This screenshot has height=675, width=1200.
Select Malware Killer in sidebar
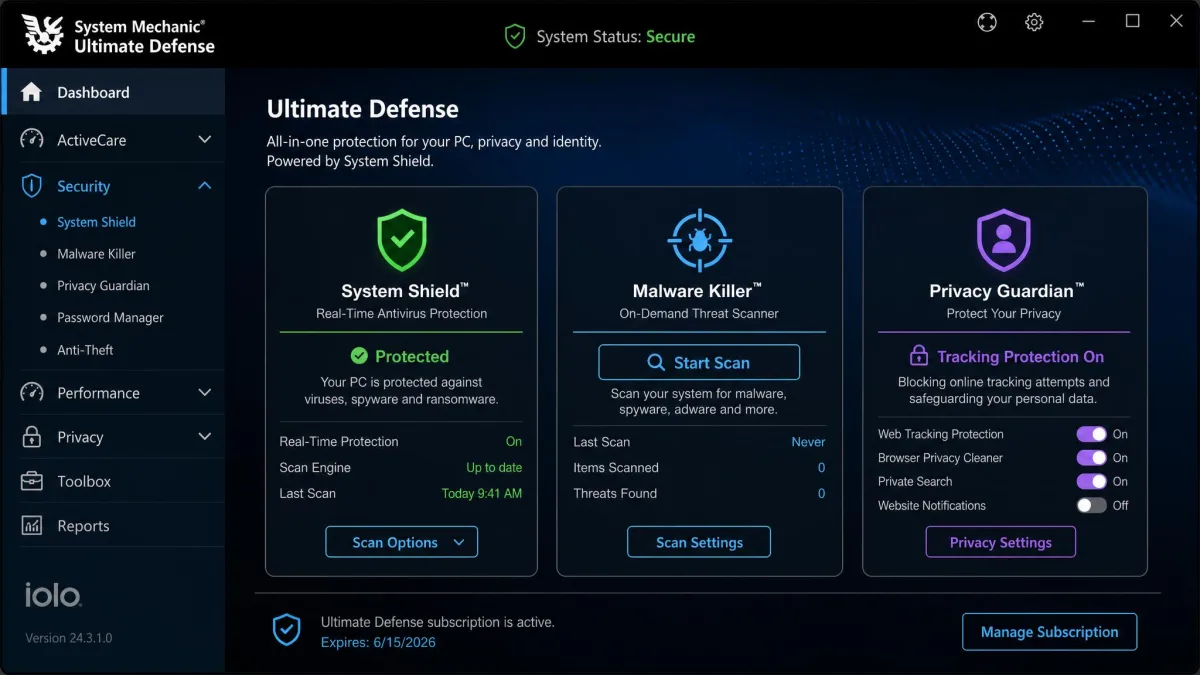pos(96,254)
